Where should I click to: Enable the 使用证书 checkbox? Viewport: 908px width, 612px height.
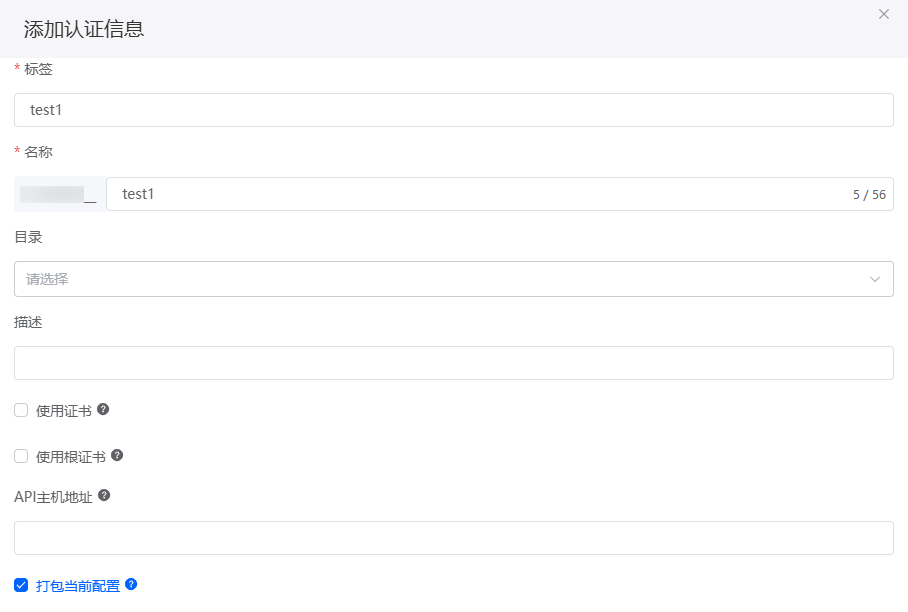click(21, 410)
